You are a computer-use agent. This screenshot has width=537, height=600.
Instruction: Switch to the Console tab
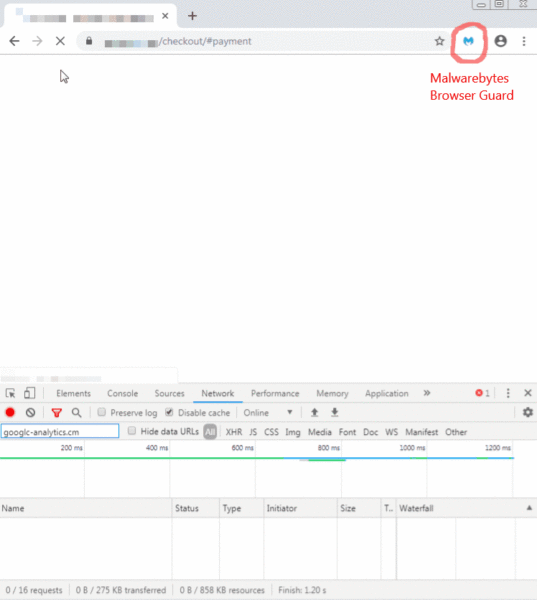click(x=122, y=393)
